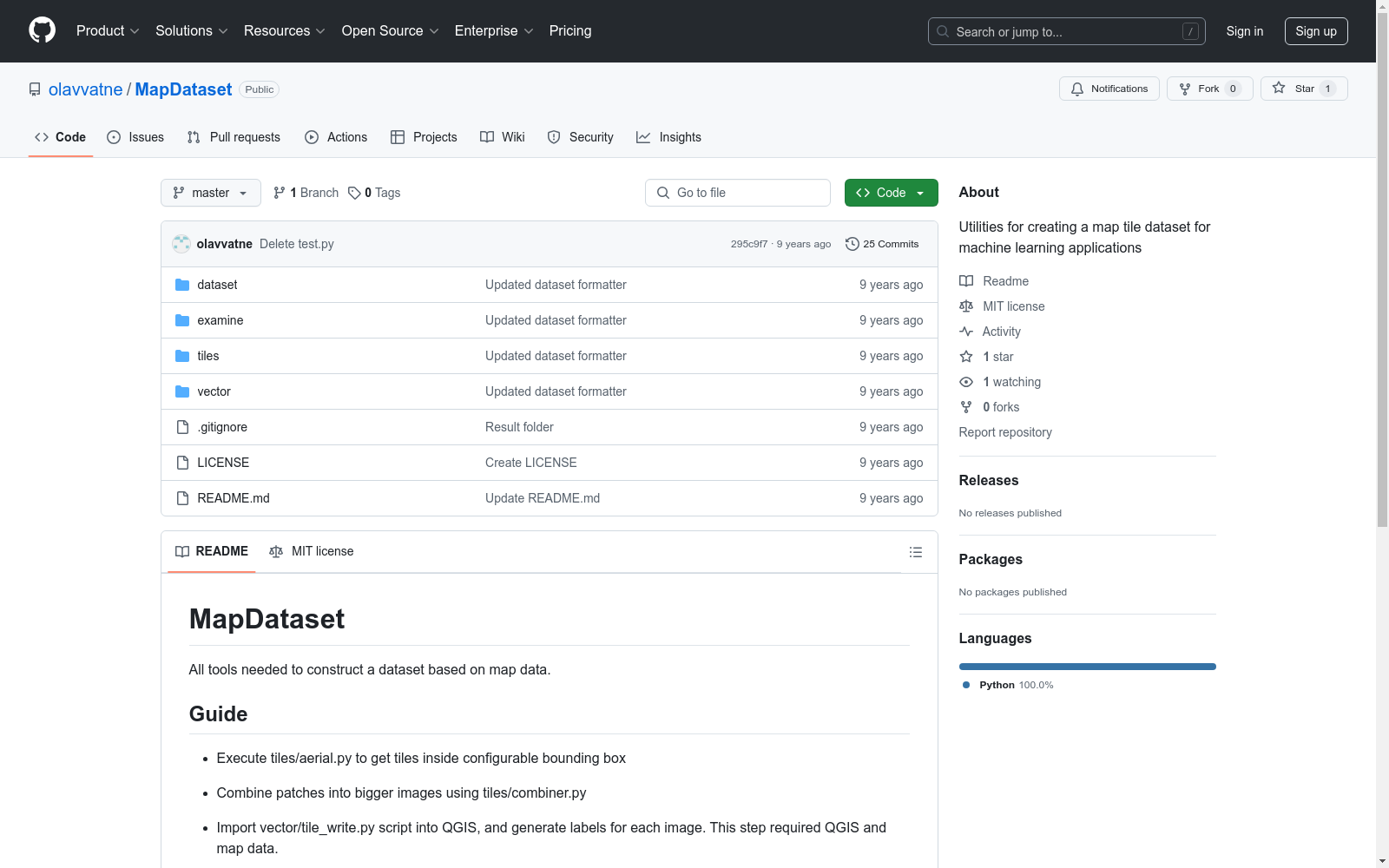Open the MapDataset repository name link
Screen dimensions: 1389x868
point(183,89)
